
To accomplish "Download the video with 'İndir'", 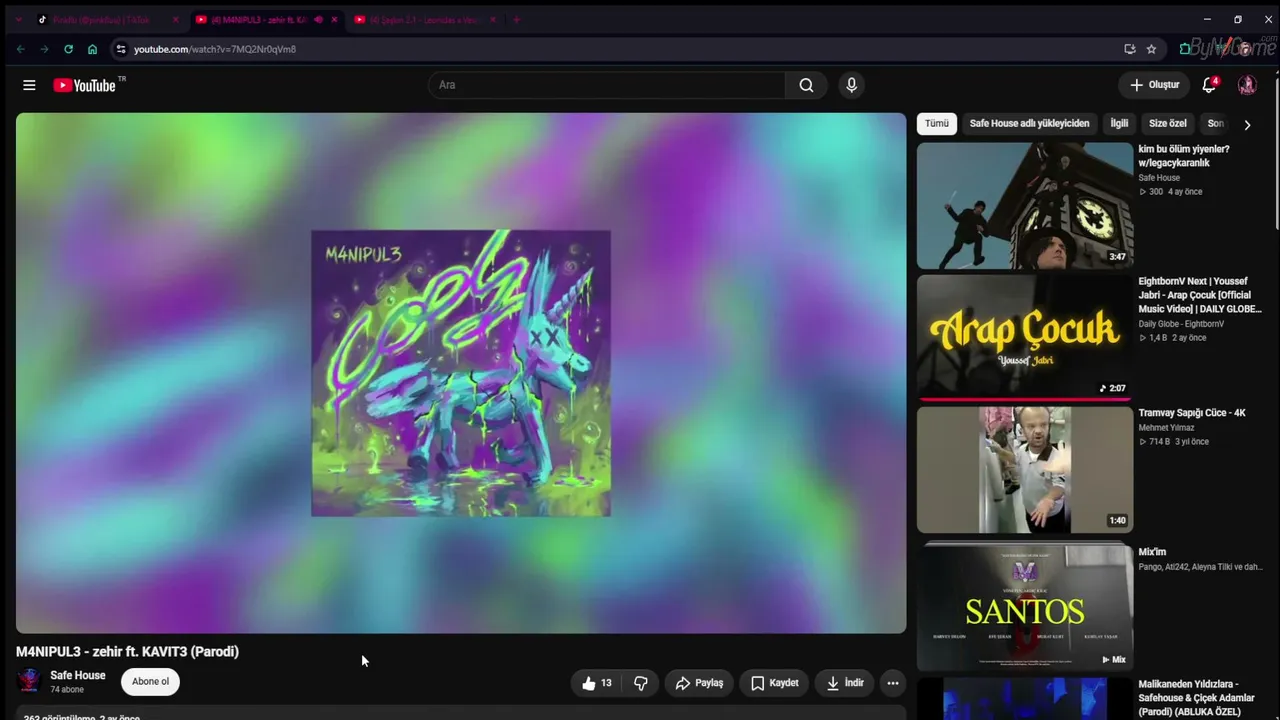I will [x=845, y=683].
